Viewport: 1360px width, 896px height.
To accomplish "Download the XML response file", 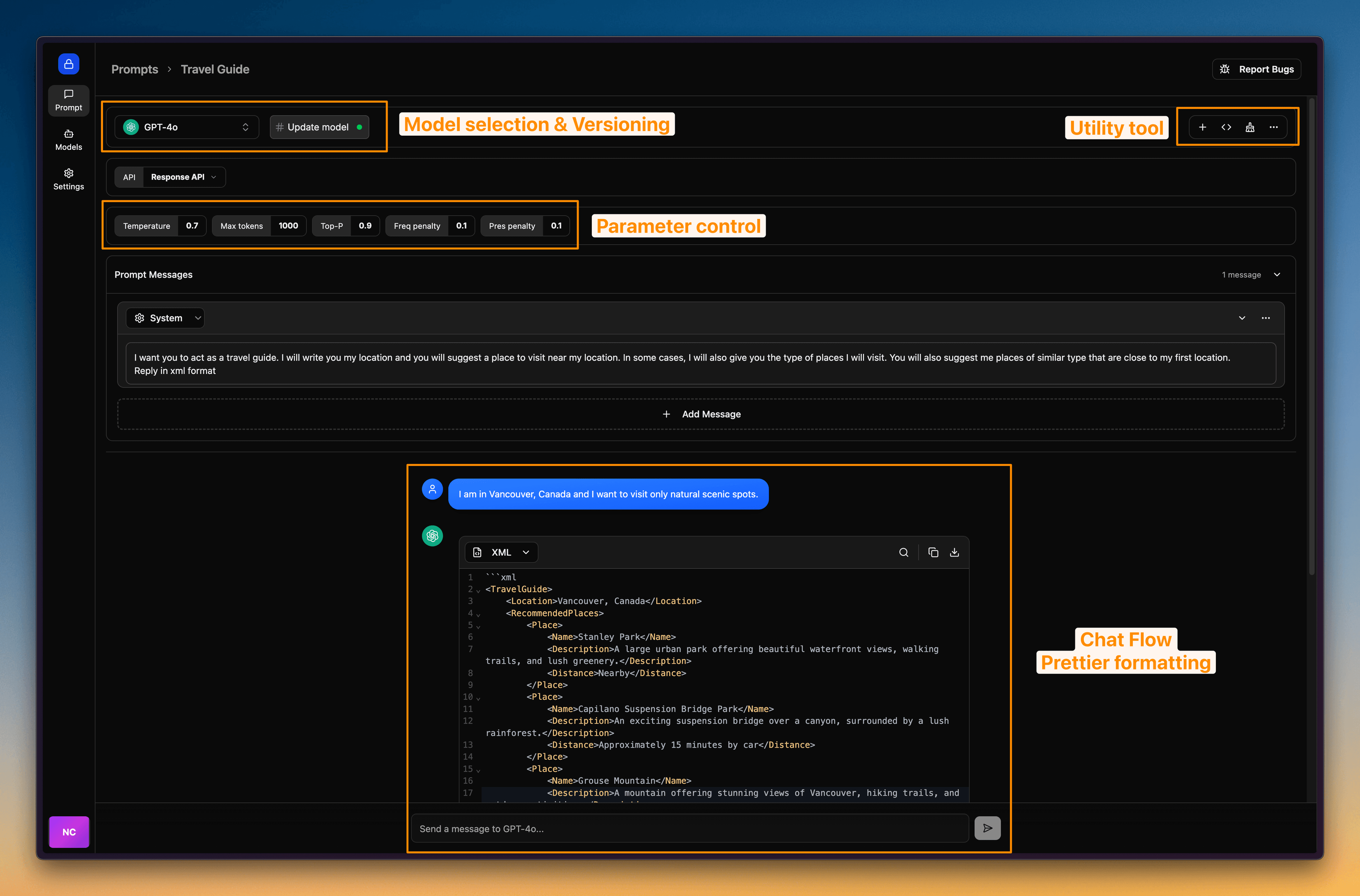I will (x=954, y=552).
